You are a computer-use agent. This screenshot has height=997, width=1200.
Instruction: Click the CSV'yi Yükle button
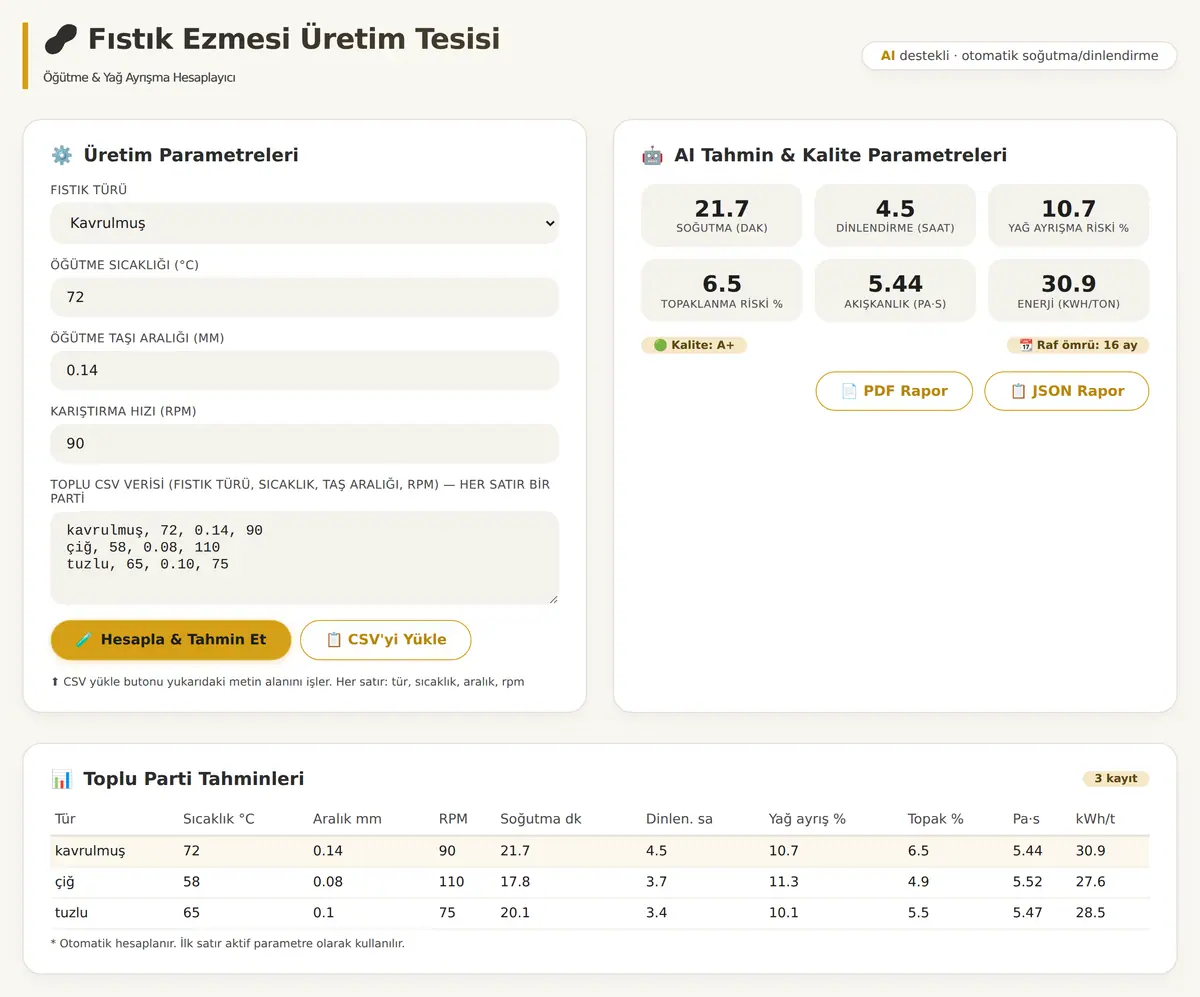(x=385, y=640)
